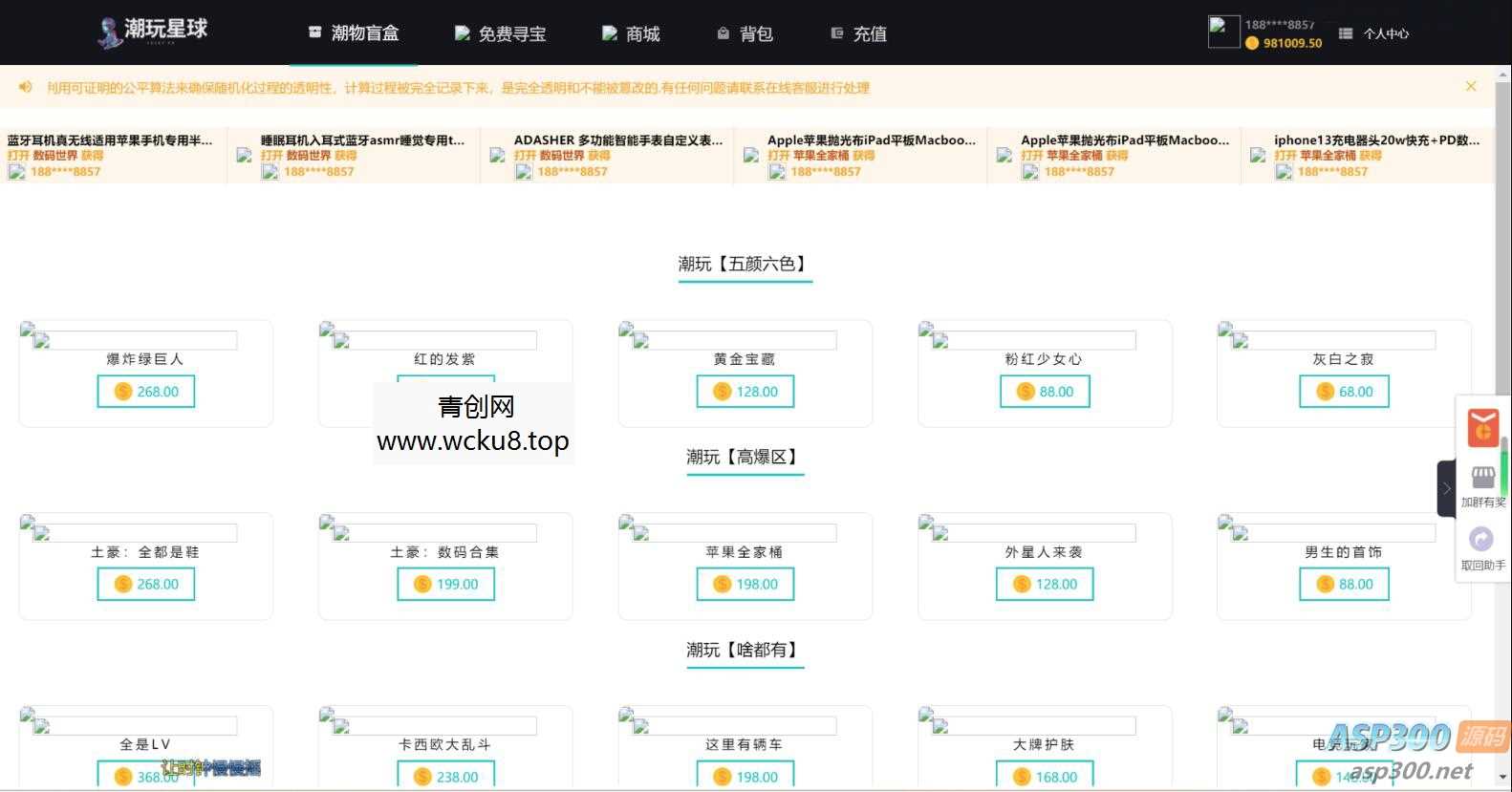Open the 商城 tab
Screen dimensions: 1512x792
[x=631, y=33]
